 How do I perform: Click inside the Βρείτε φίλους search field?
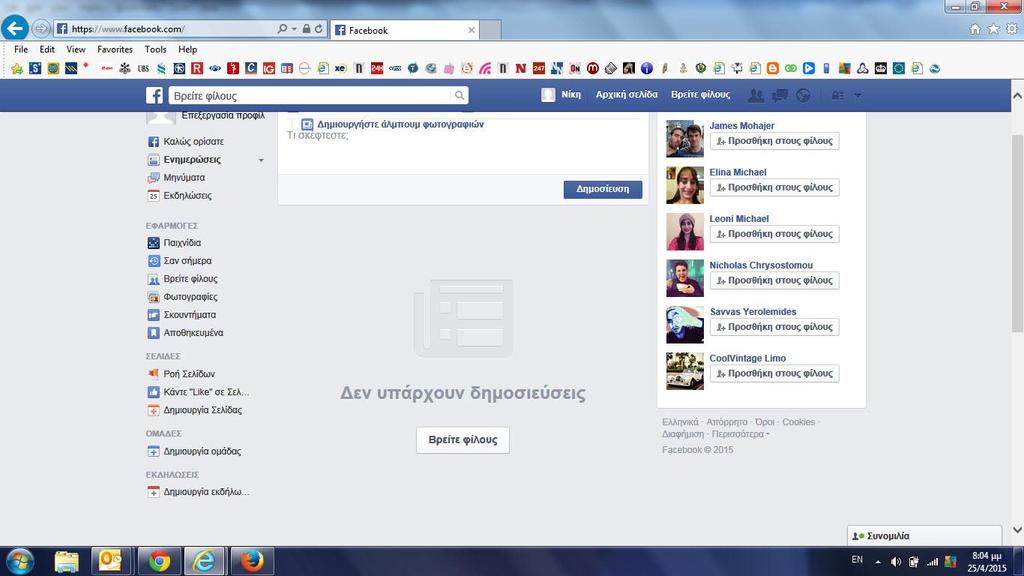(x=310, y=95)
